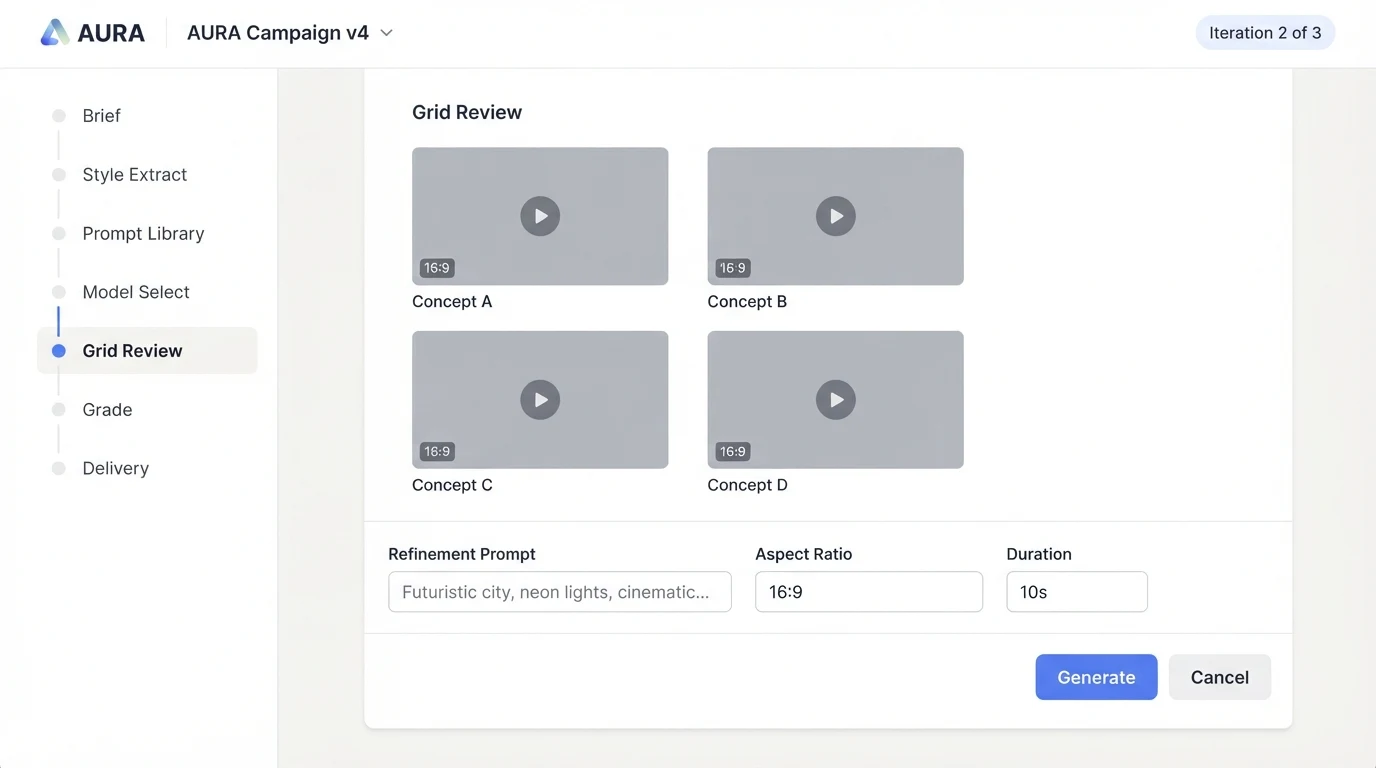Click the Duration label
Image resolution: width=1376 pixels, height=768 pixels.
pos(1039,554)
